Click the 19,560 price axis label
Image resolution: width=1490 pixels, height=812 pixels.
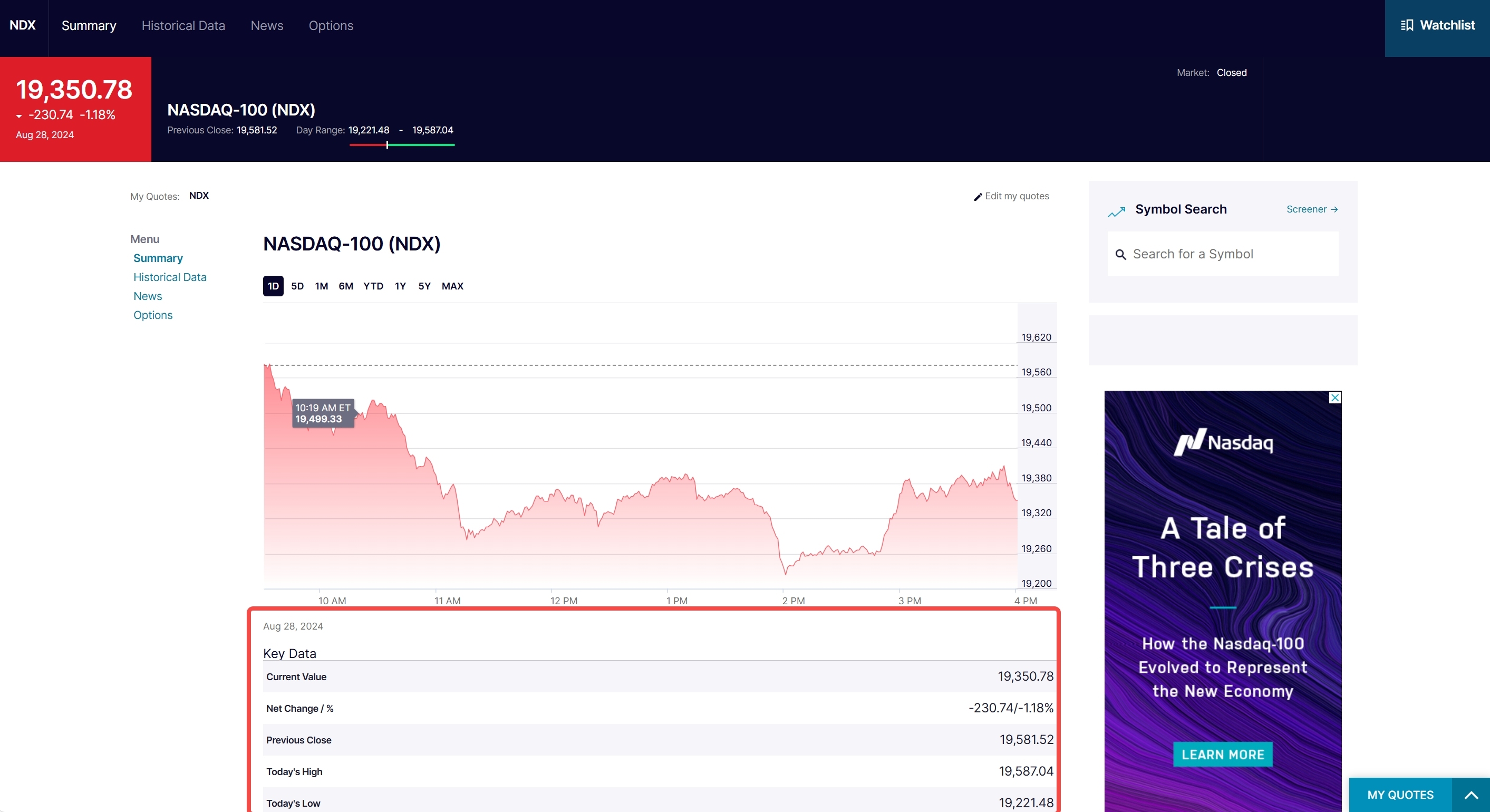tap(1036, 372)
